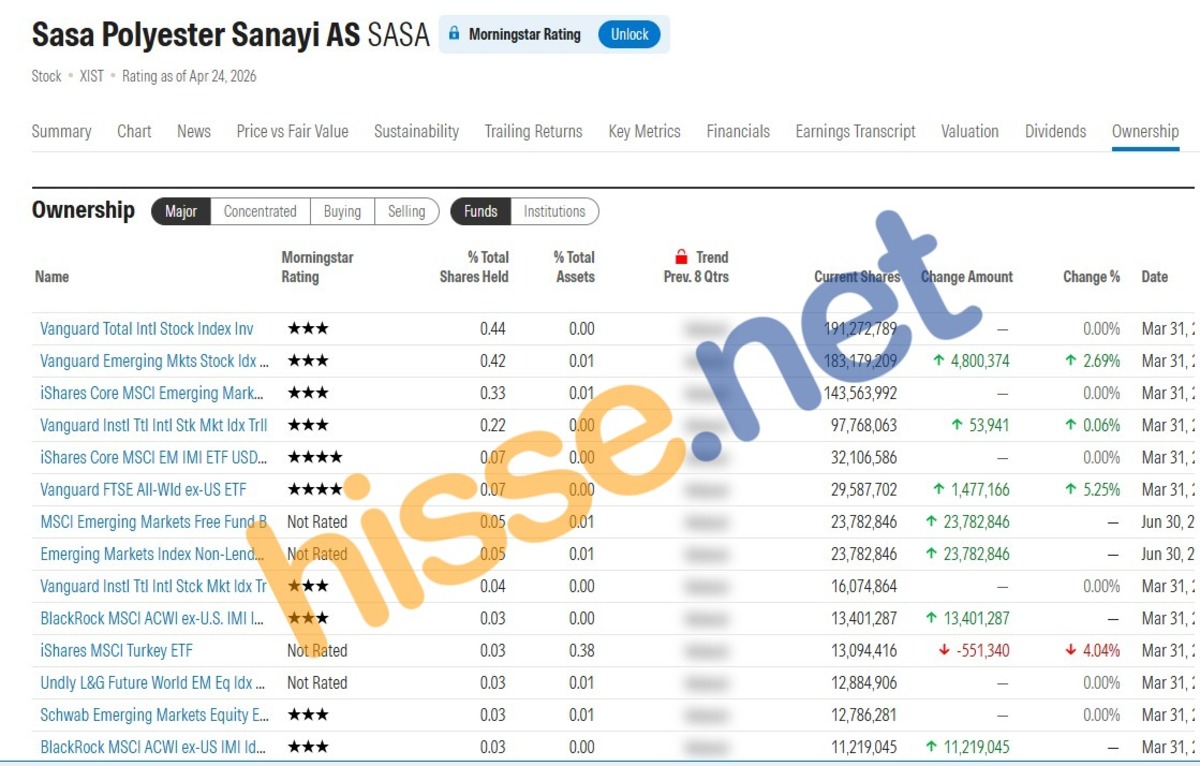Open Vanguard Total Intl Stock Index Inv

[x=147, y=329]
